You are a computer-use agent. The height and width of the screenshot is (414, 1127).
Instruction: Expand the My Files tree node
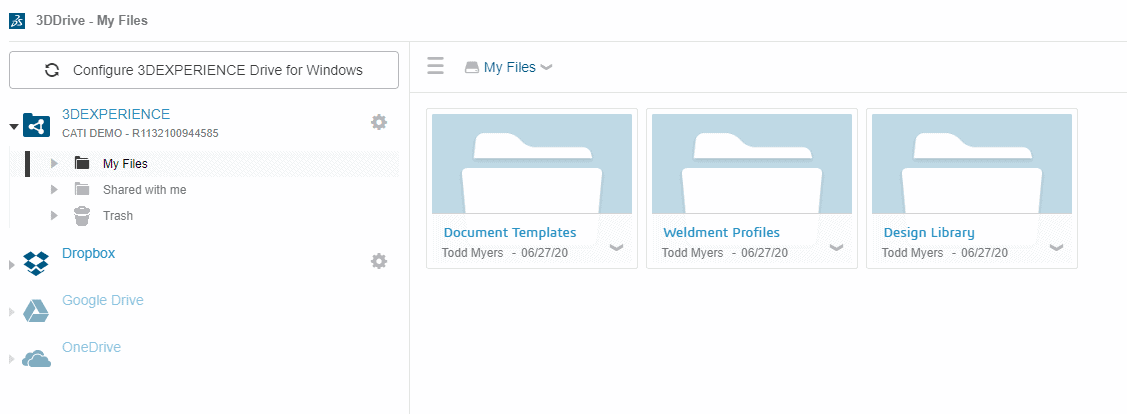(54, 164)
